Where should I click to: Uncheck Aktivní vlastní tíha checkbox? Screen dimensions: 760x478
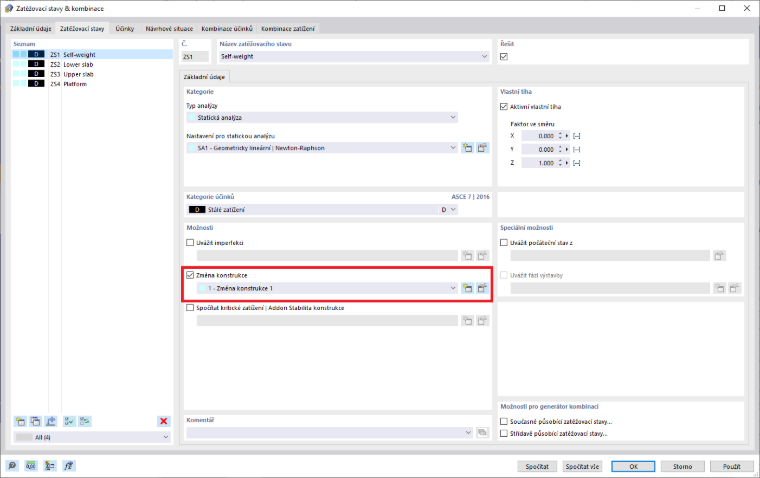point(504,107)
